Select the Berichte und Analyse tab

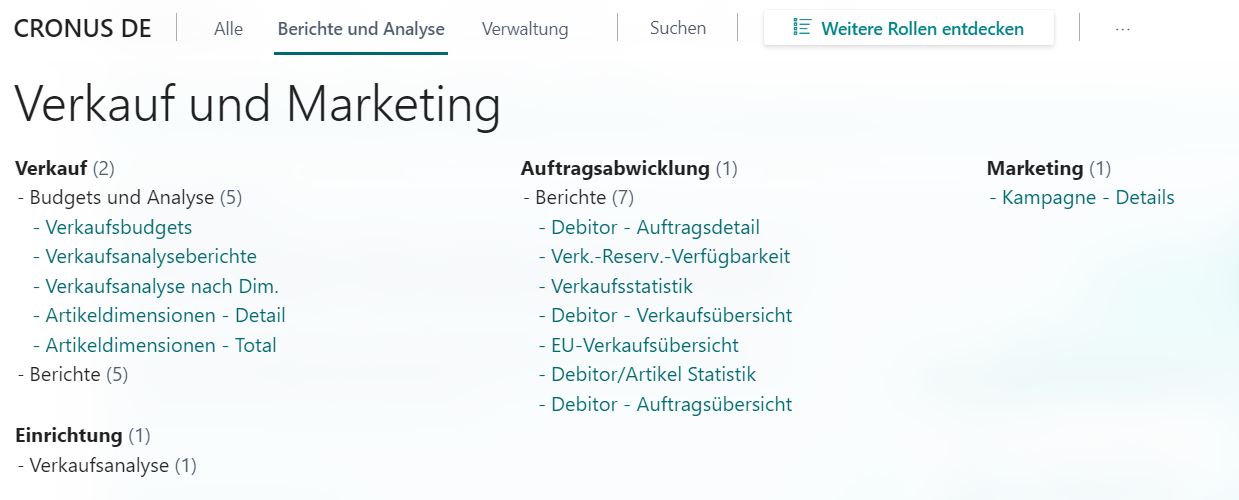click(361, 29)
